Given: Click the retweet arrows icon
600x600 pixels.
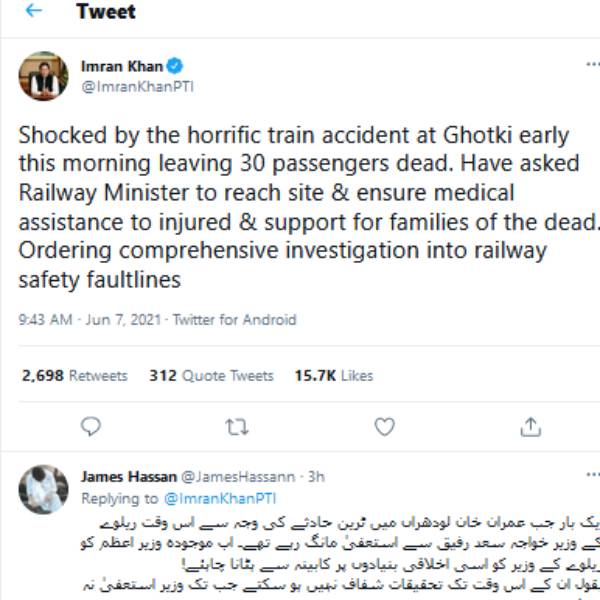Looking at the screenshot, I should click(237, 427).
